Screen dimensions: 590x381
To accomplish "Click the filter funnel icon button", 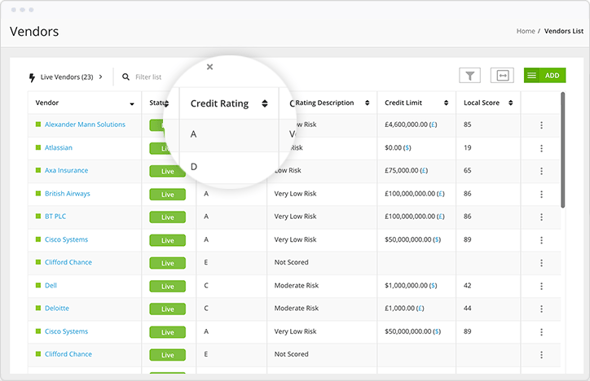I will (470, 76).
